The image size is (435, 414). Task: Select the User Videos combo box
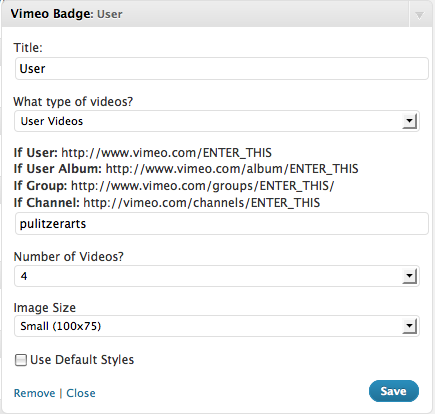217,121
